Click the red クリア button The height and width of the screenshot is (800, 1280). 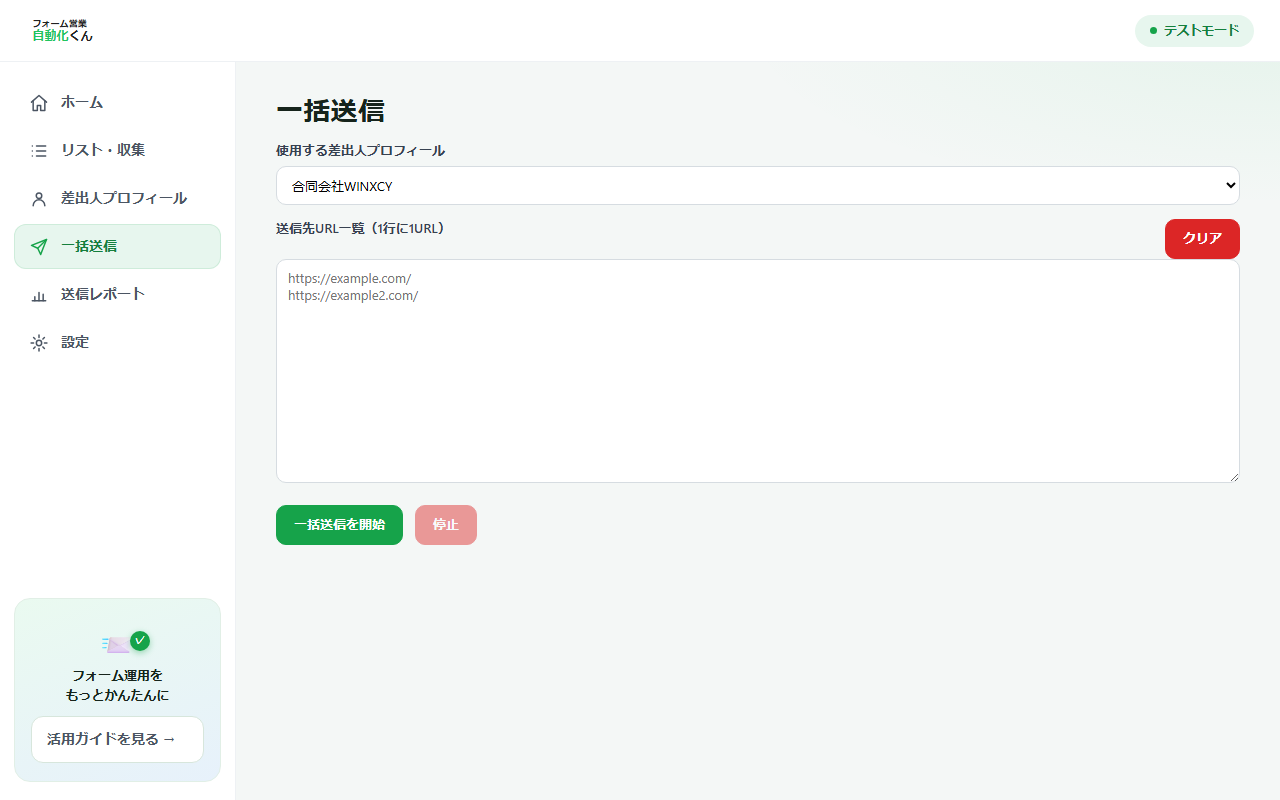(x=1202, y=239)
